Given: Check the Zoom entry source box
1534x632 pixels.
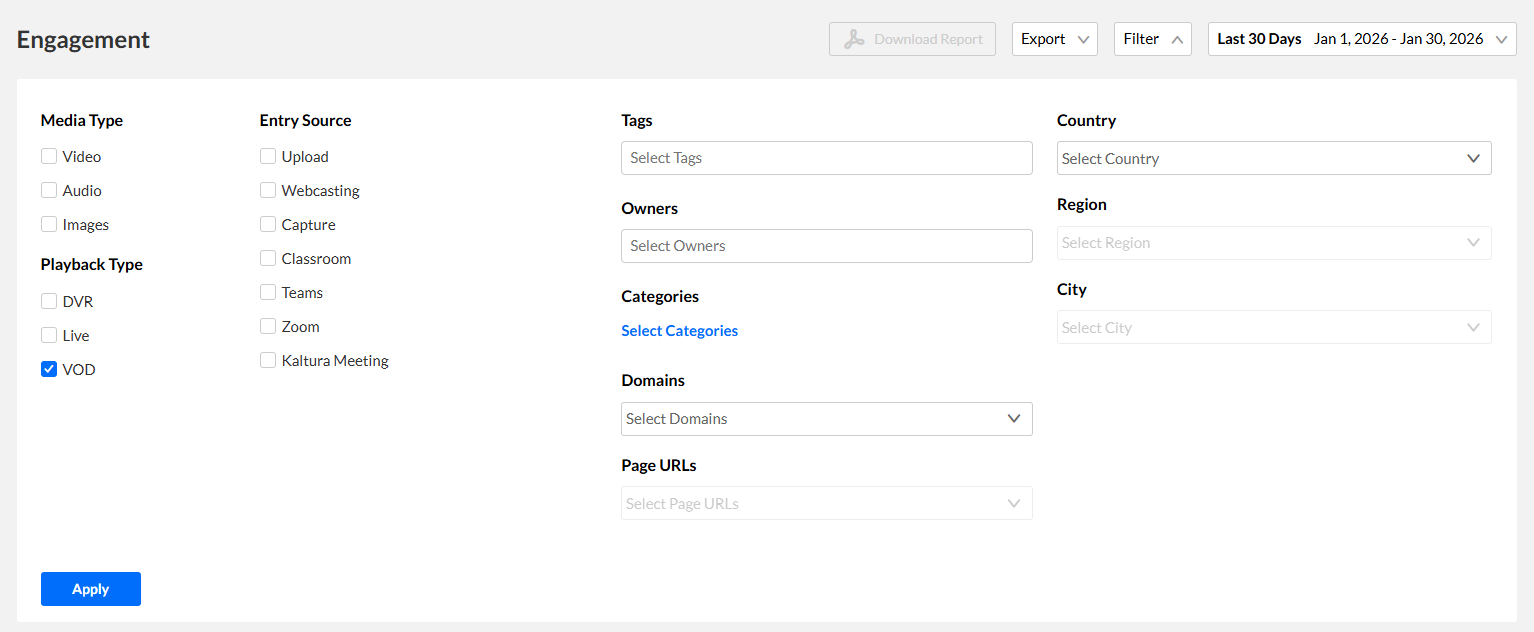Looking at the screenshot, I should click(x=268, y=326).
